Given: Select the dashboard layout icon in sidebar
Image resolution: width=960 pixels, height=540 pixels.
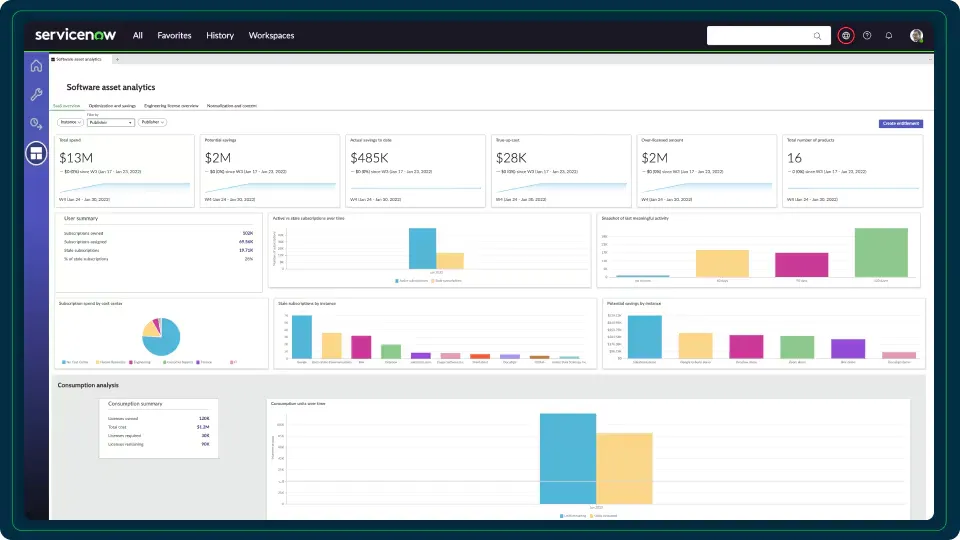Looking at the screenshot, I should (x=36, y=153).
